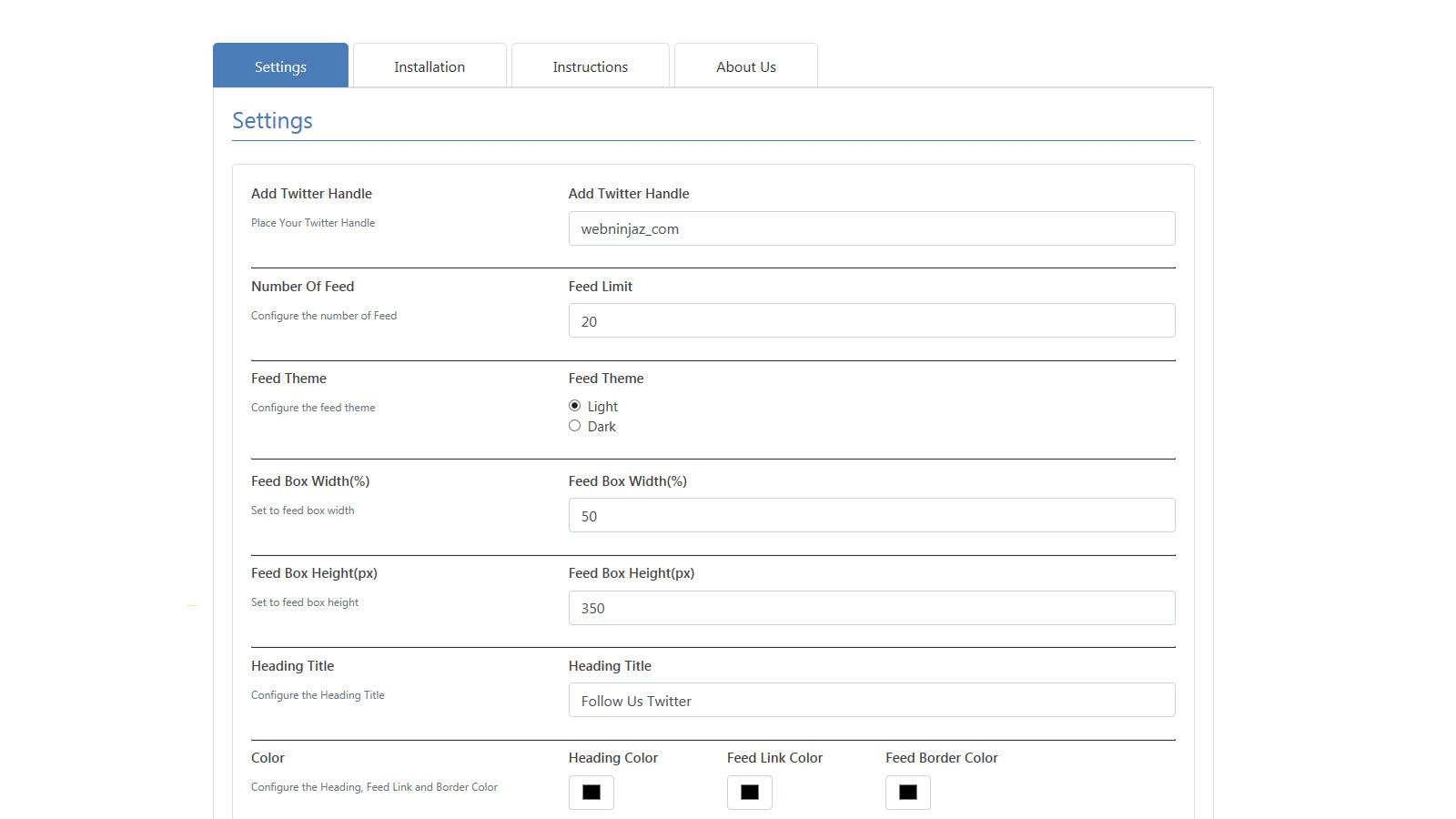This screenshot has width=1456, height=819.
Task: View the About Us tab
Action: tap(745, 66)
